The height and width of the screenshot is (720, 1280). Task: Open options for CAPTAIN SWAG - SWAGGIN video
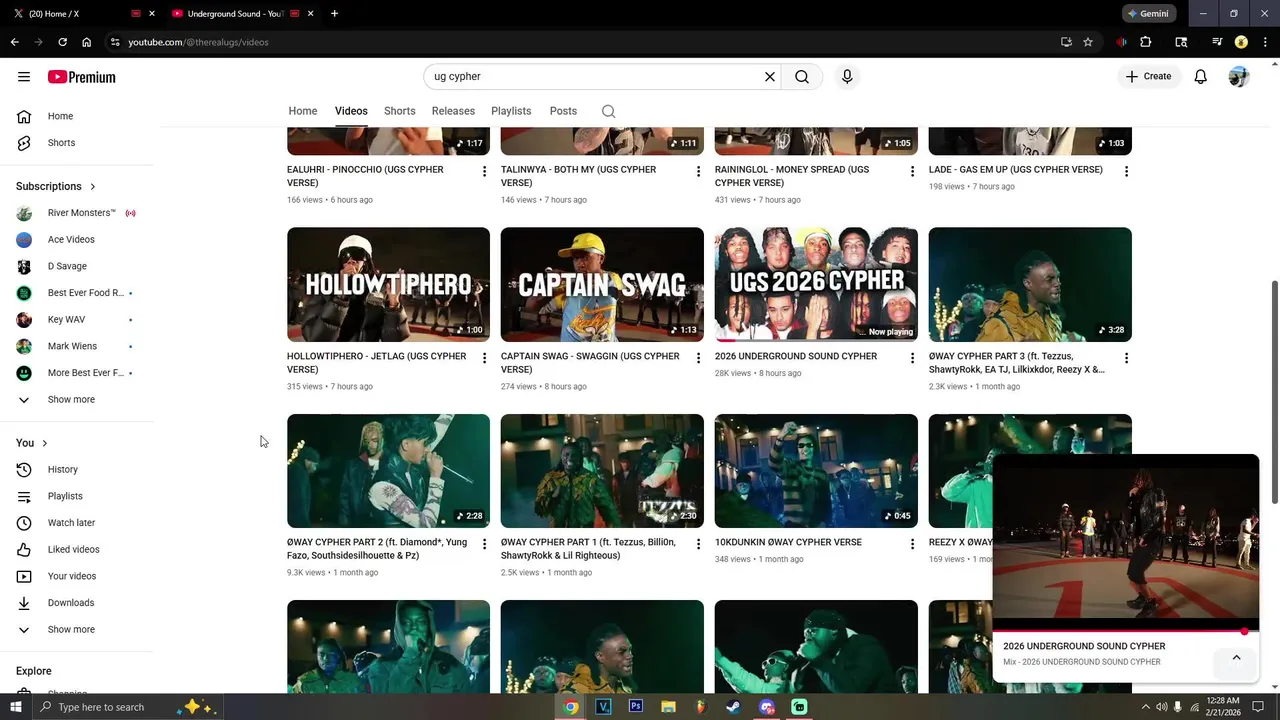coord(699,358)
